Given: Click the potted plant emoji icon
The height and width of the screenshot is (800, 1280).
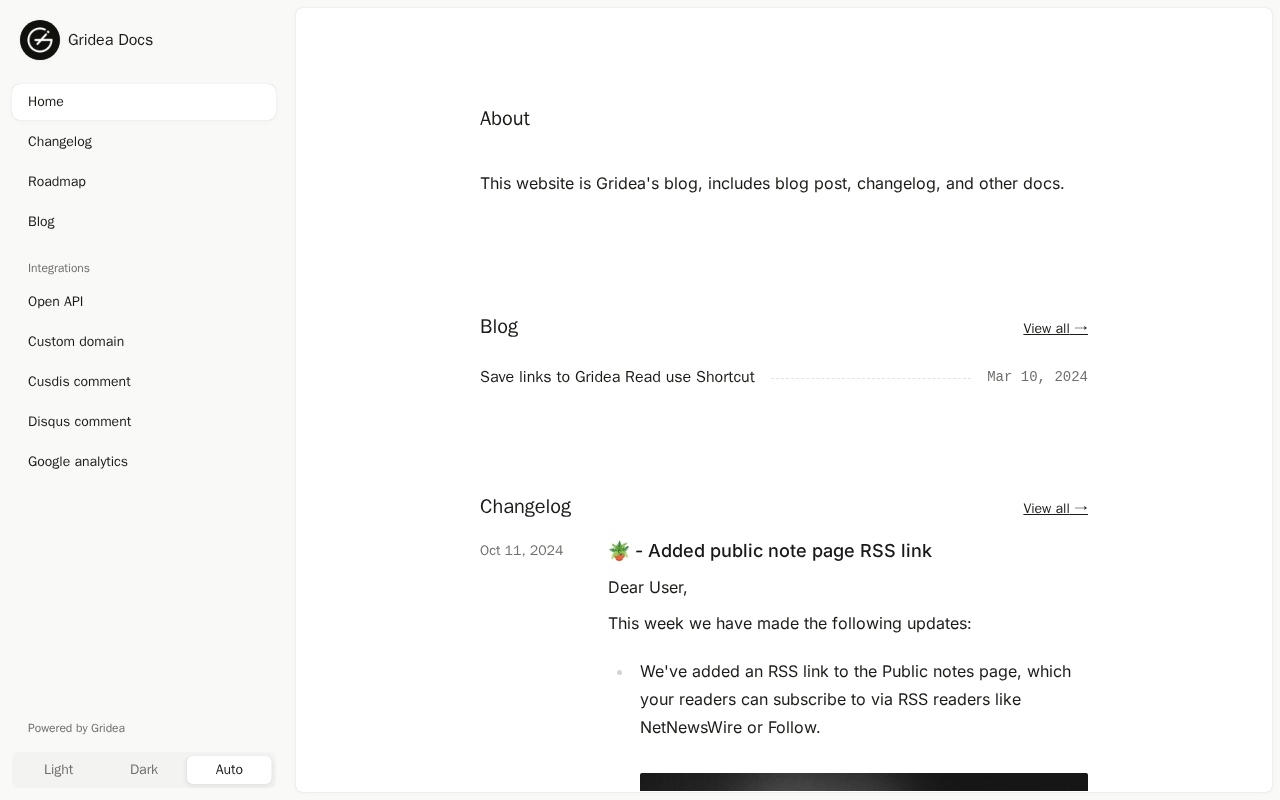Looking at the screenshot, I should click(619, 551).
